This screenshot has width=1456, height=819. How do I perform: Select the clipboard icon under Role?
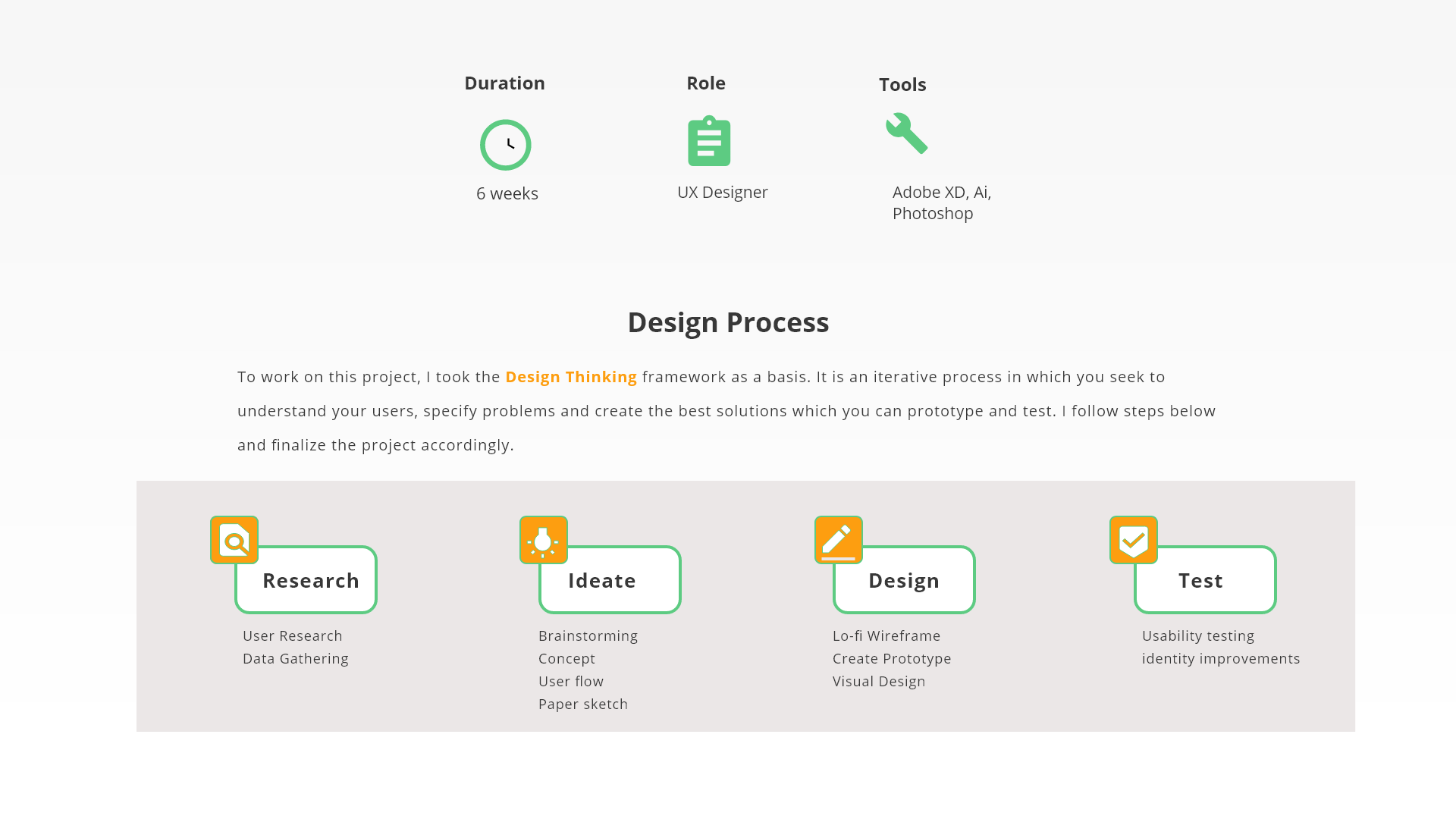(709, 140)
